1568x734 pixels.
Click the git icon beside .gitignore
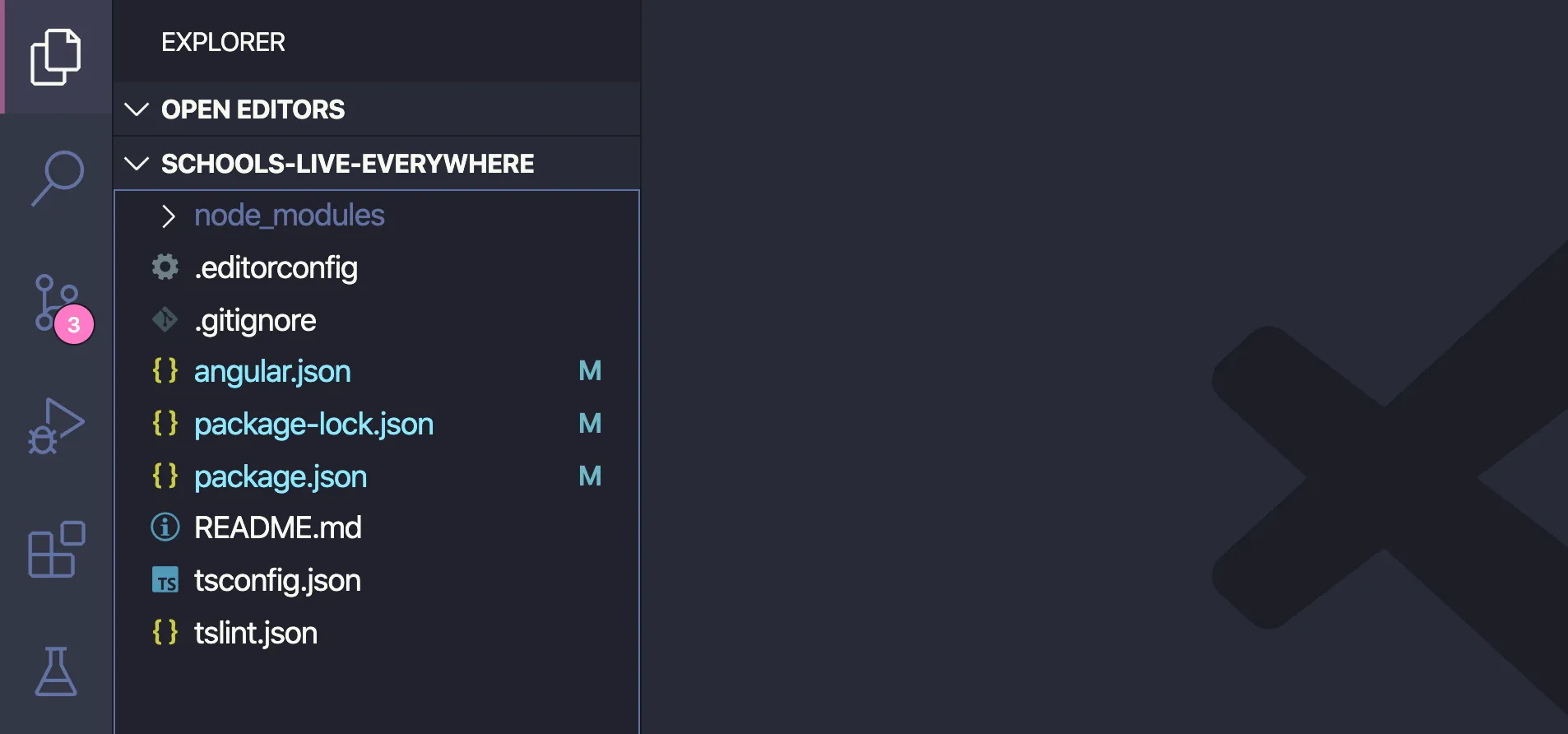point(165,319)
